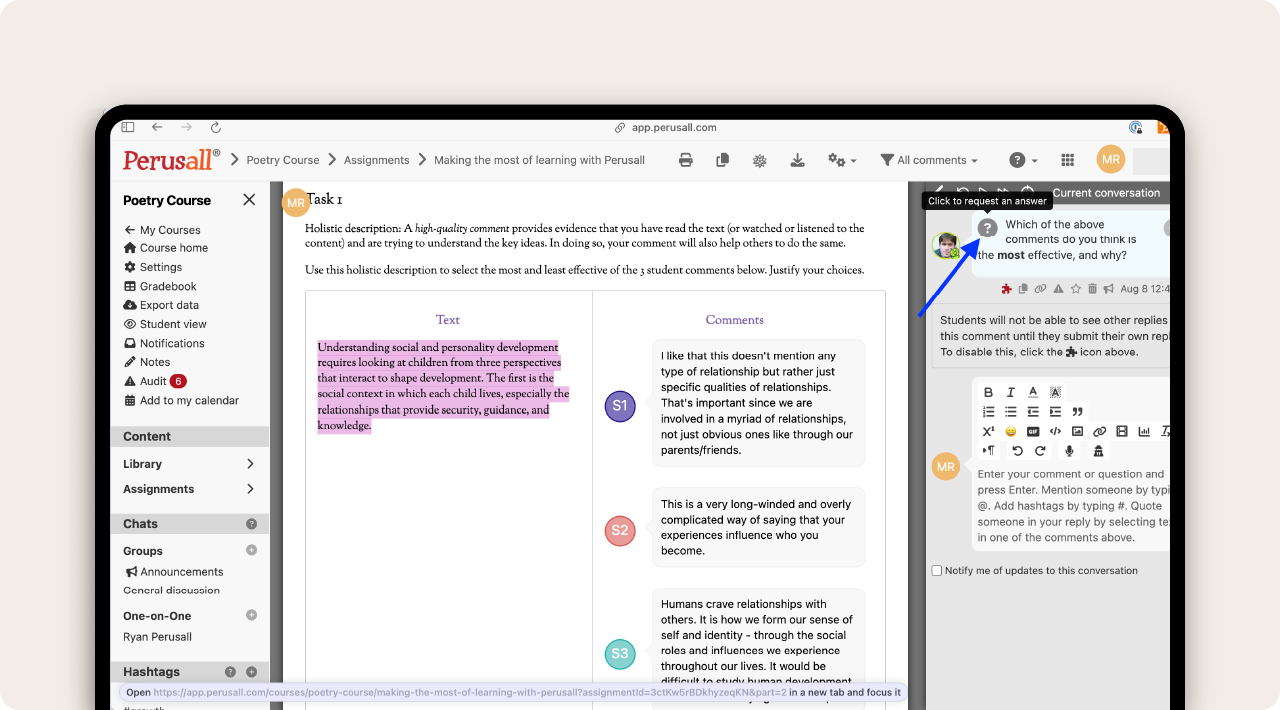Delete the comment using the trash icon
The image size is (1280, 710).
coord(1093,288)
